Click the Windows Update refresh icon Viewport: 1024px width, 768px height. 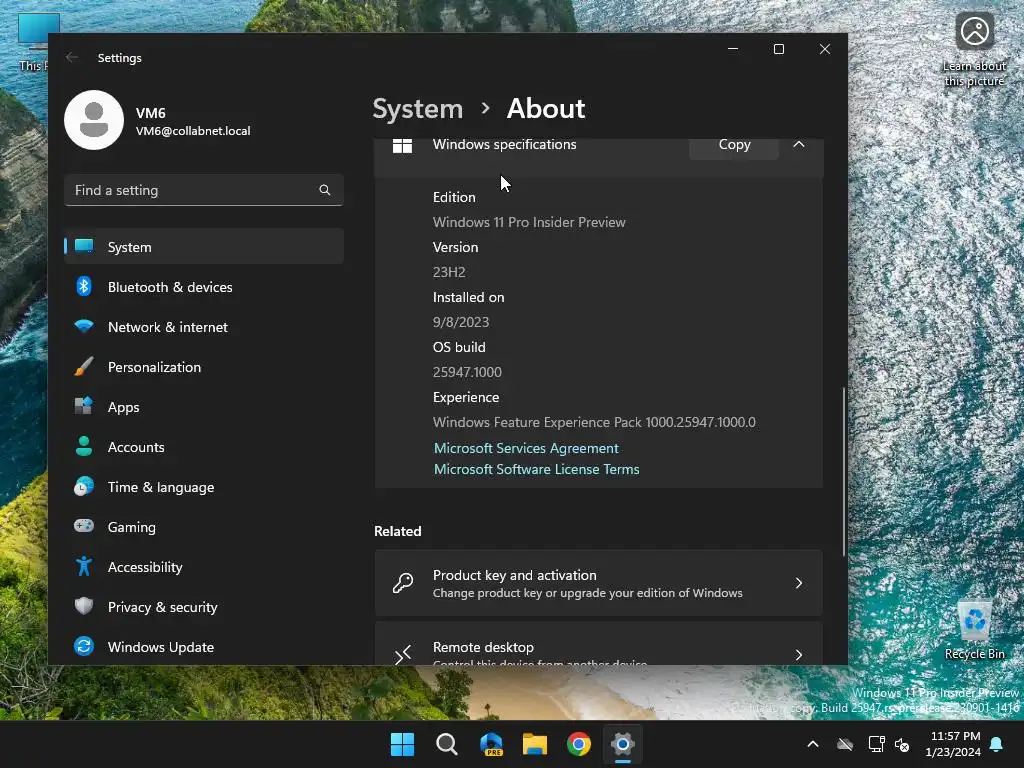tap(84, 646)
